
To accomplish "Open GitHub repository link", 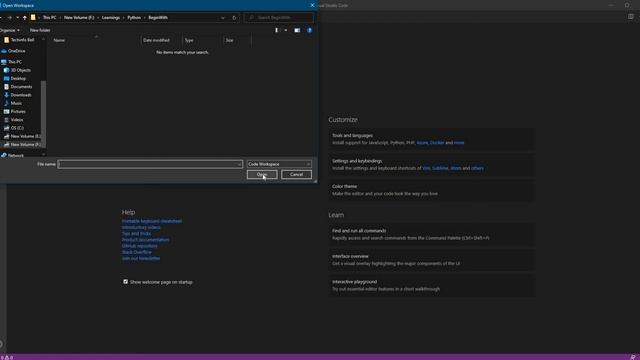I will pos(140,246).
